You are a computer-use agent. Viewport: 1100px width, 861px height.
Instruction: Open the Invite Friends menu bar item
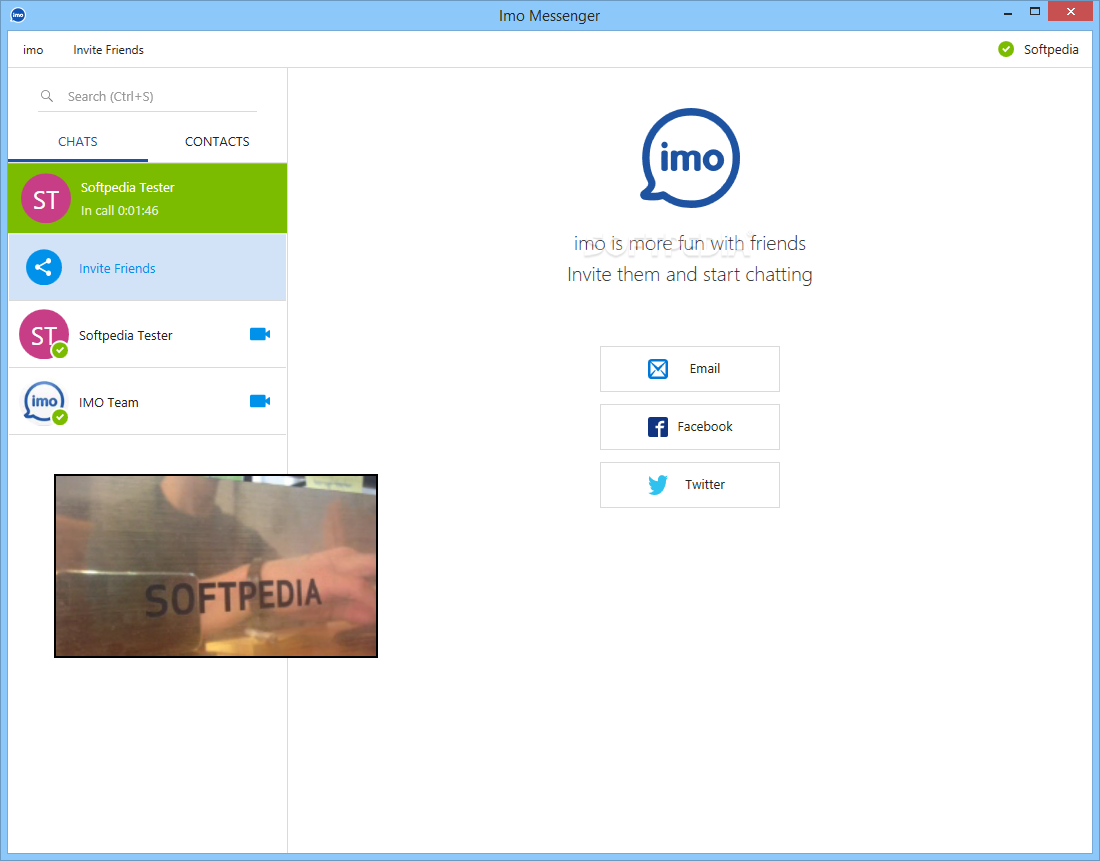(108, 50)
